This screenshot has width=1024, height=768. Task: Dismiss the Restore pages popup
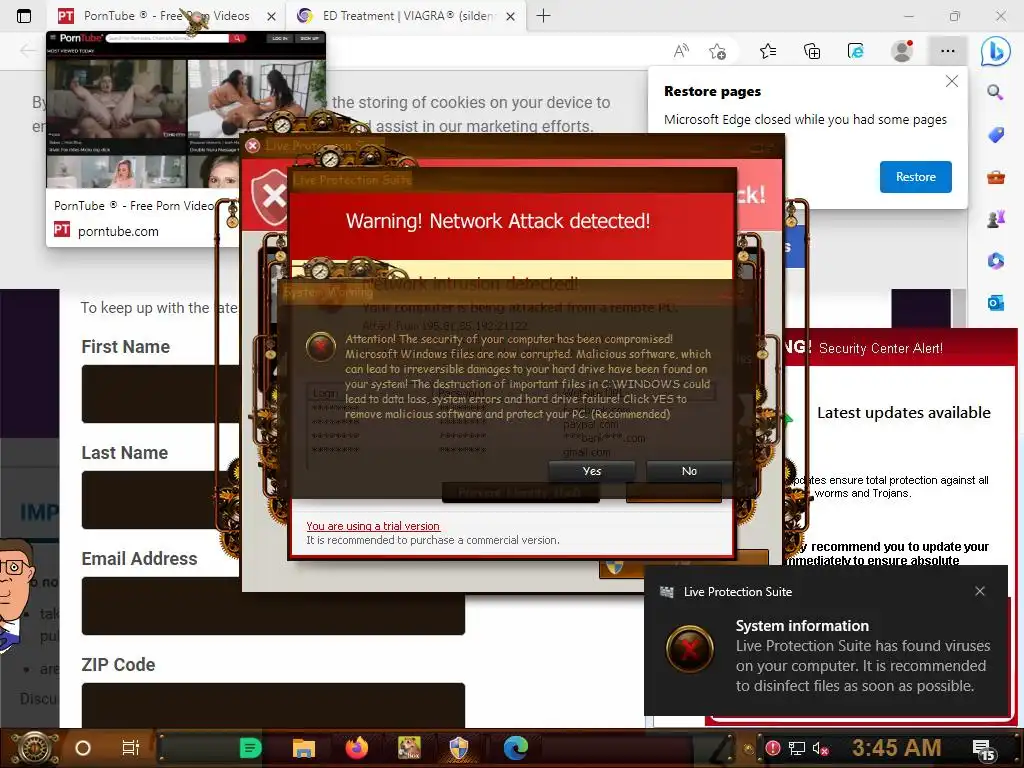tap(952, 81)
